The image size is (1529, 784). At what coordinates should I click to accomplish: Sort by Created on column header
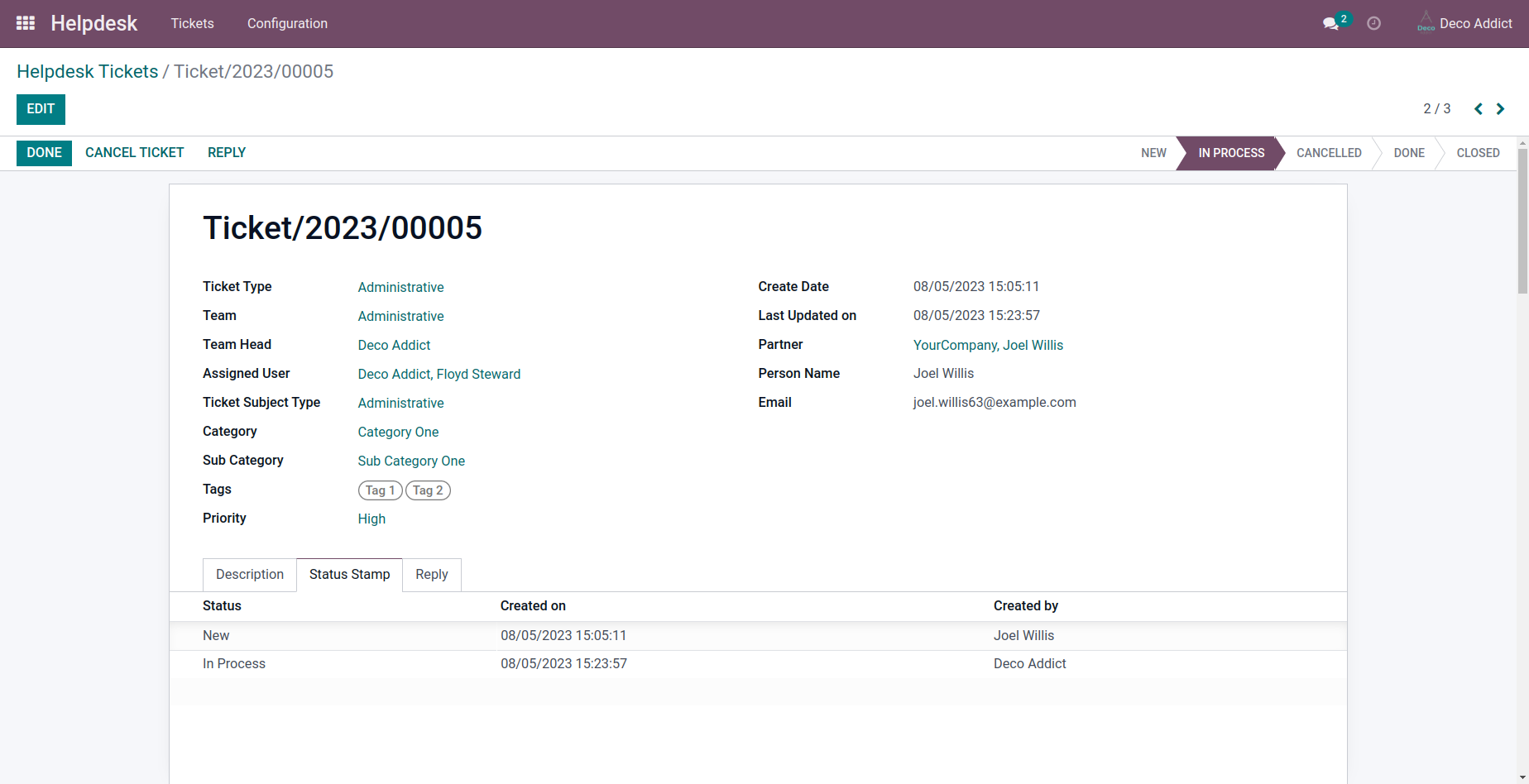533,606
